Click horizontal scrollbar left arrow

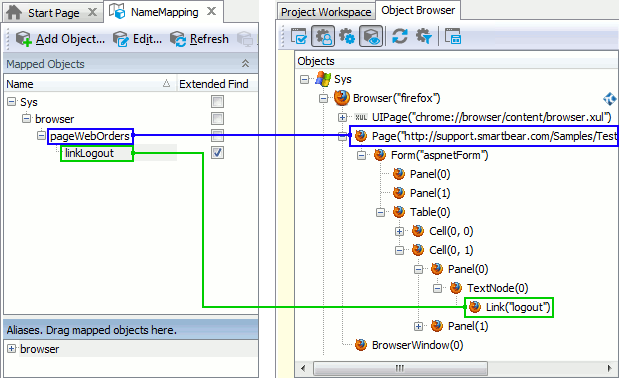click(303, 369)
